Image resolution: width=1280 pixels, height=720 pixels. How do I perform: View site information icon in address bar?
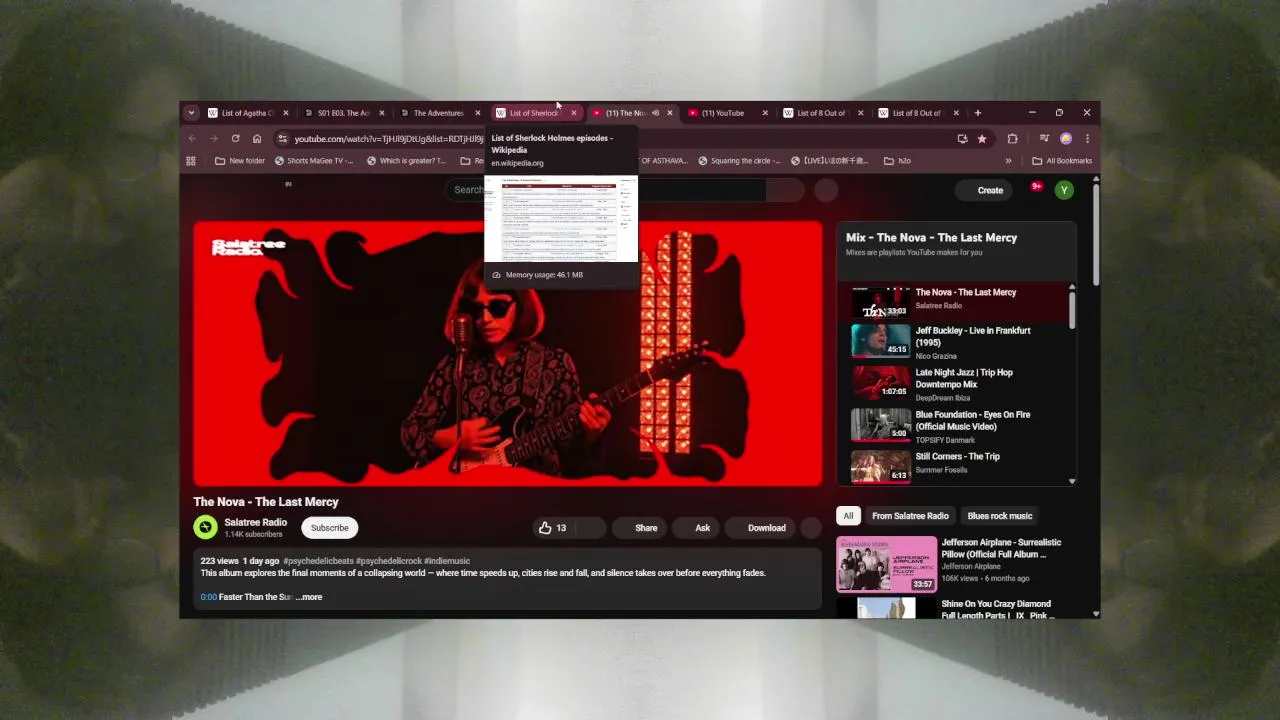tap(283, 139)
